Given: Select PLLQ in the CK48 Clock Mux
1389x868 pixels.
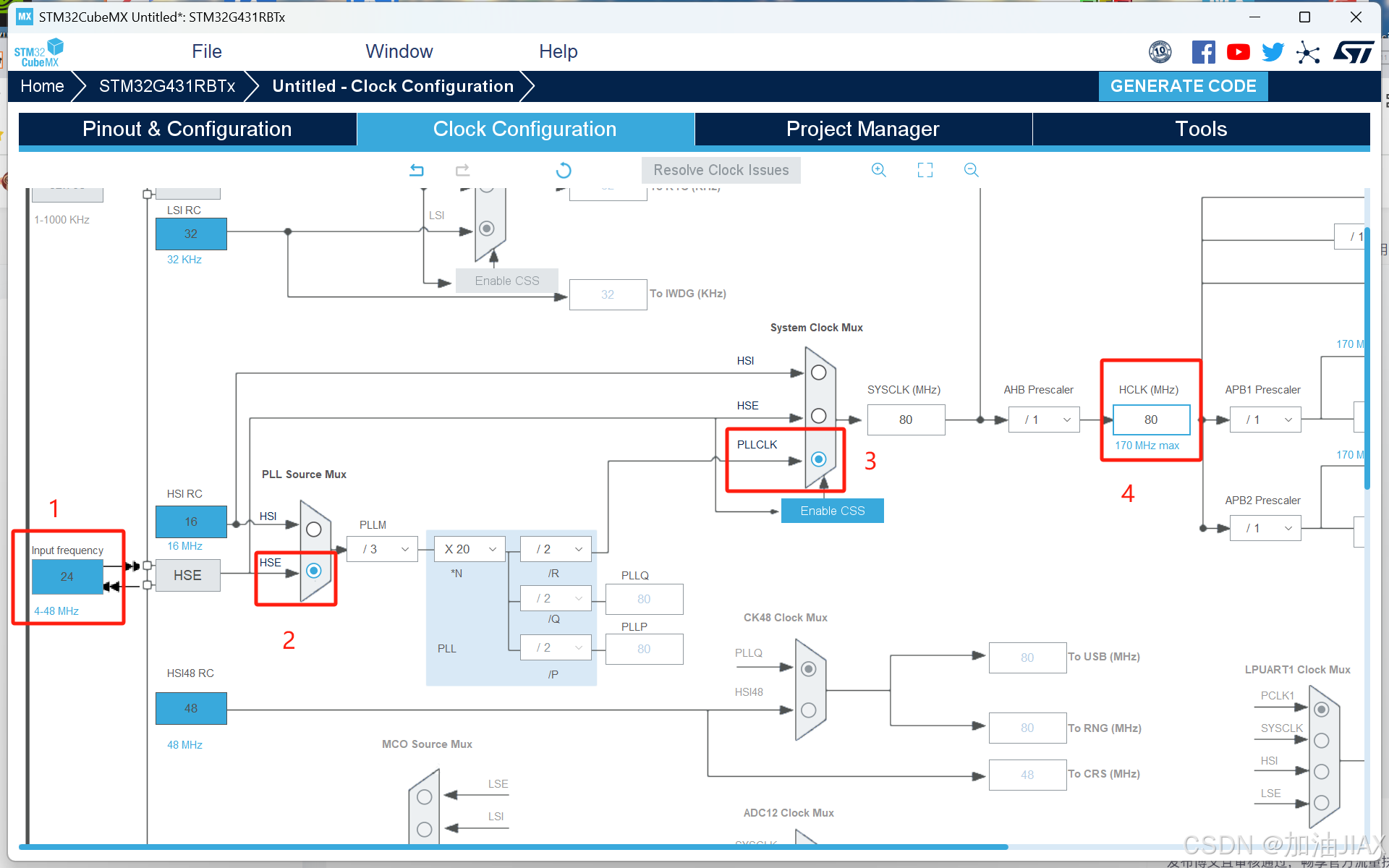Looking at the screenshot, I should (809, 669).
